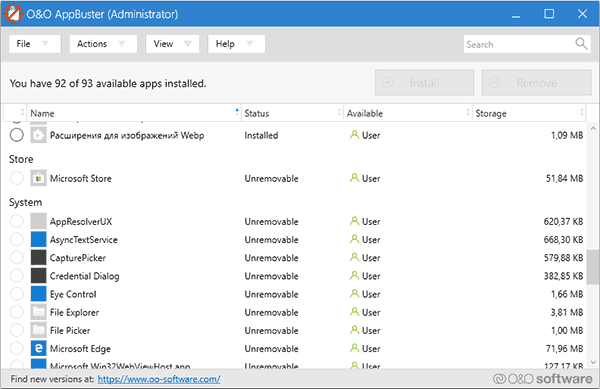Click the Microsoft Edge app name

click(x=80, y=349)
